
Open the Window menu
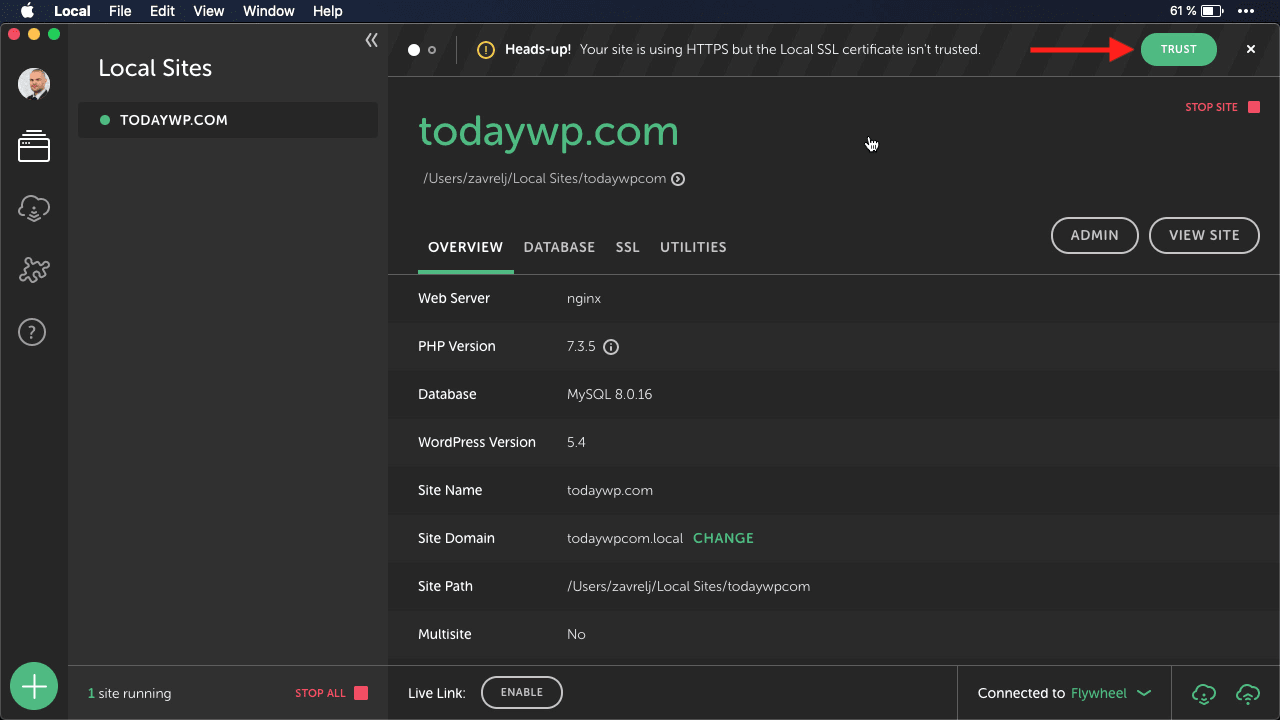click(x=268, y=11)
